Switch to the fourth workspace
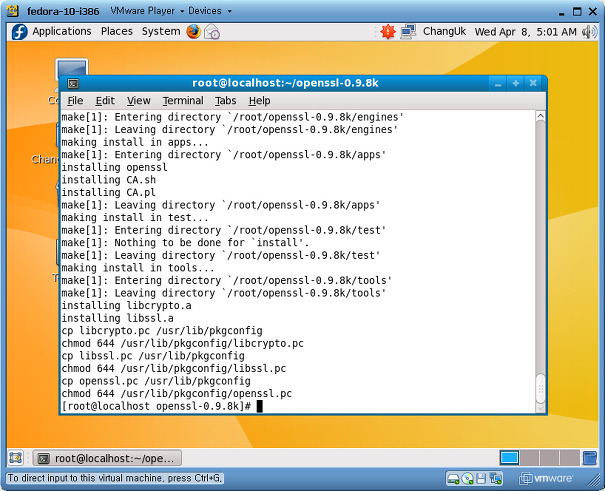 click(570, 458)
